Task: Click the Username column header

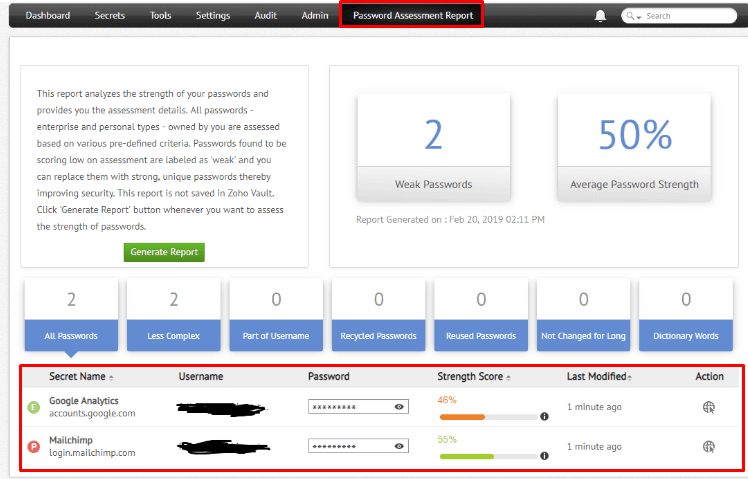Action: (x=201, y=376)
